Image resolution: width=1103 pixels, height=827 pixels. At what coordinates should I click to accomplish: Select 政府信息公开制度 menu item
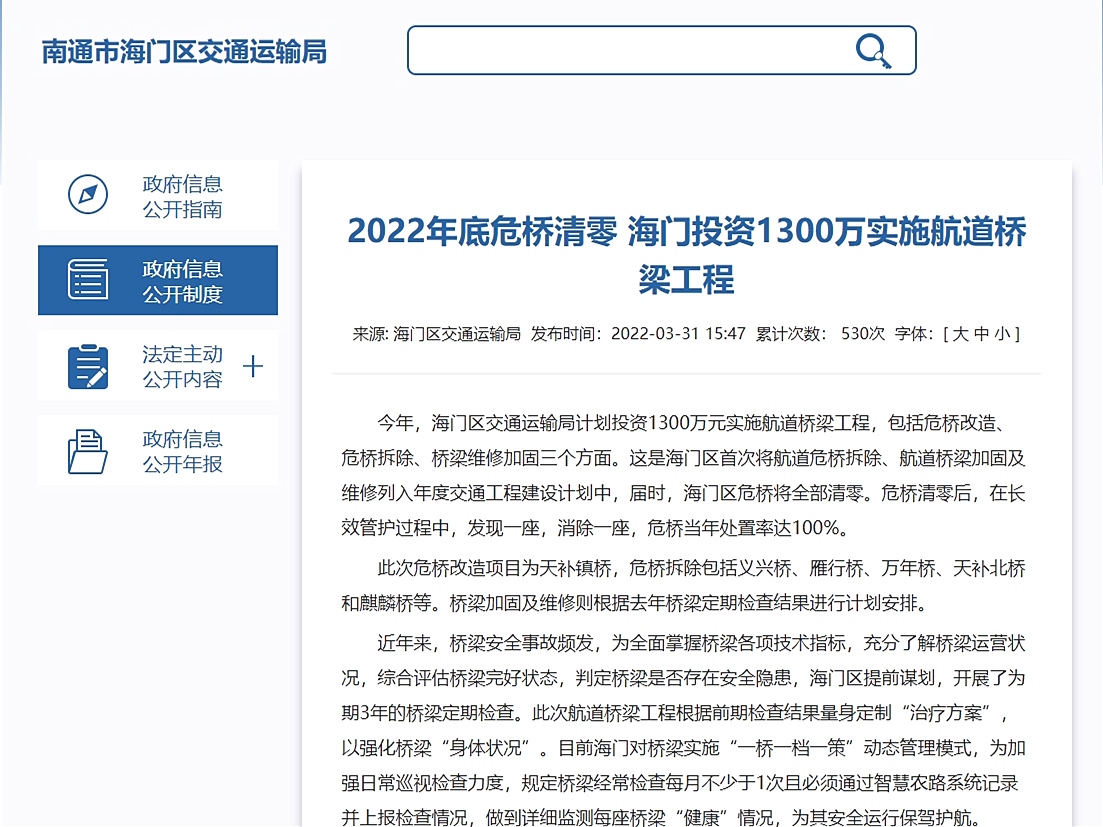[x=158, y=280]
